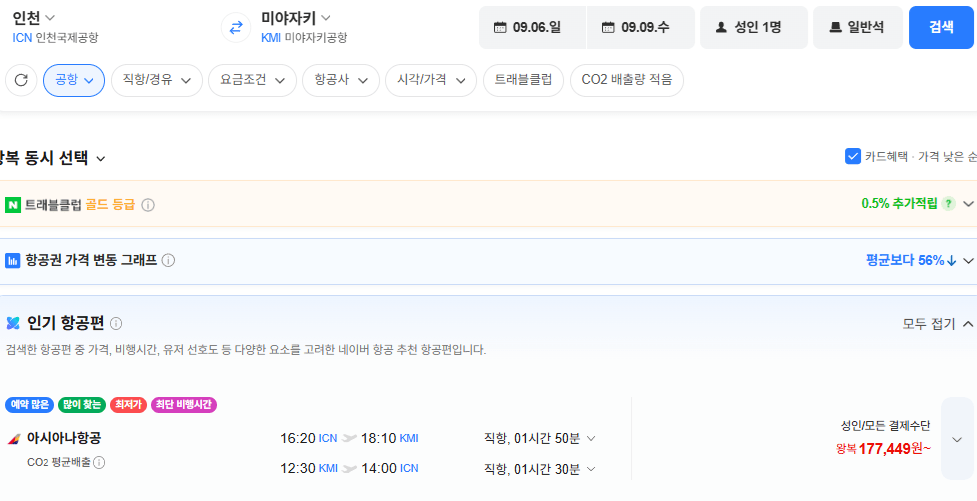Collapse all with 모두 접기
Screen dimensions: 977x501
[938, 323]
